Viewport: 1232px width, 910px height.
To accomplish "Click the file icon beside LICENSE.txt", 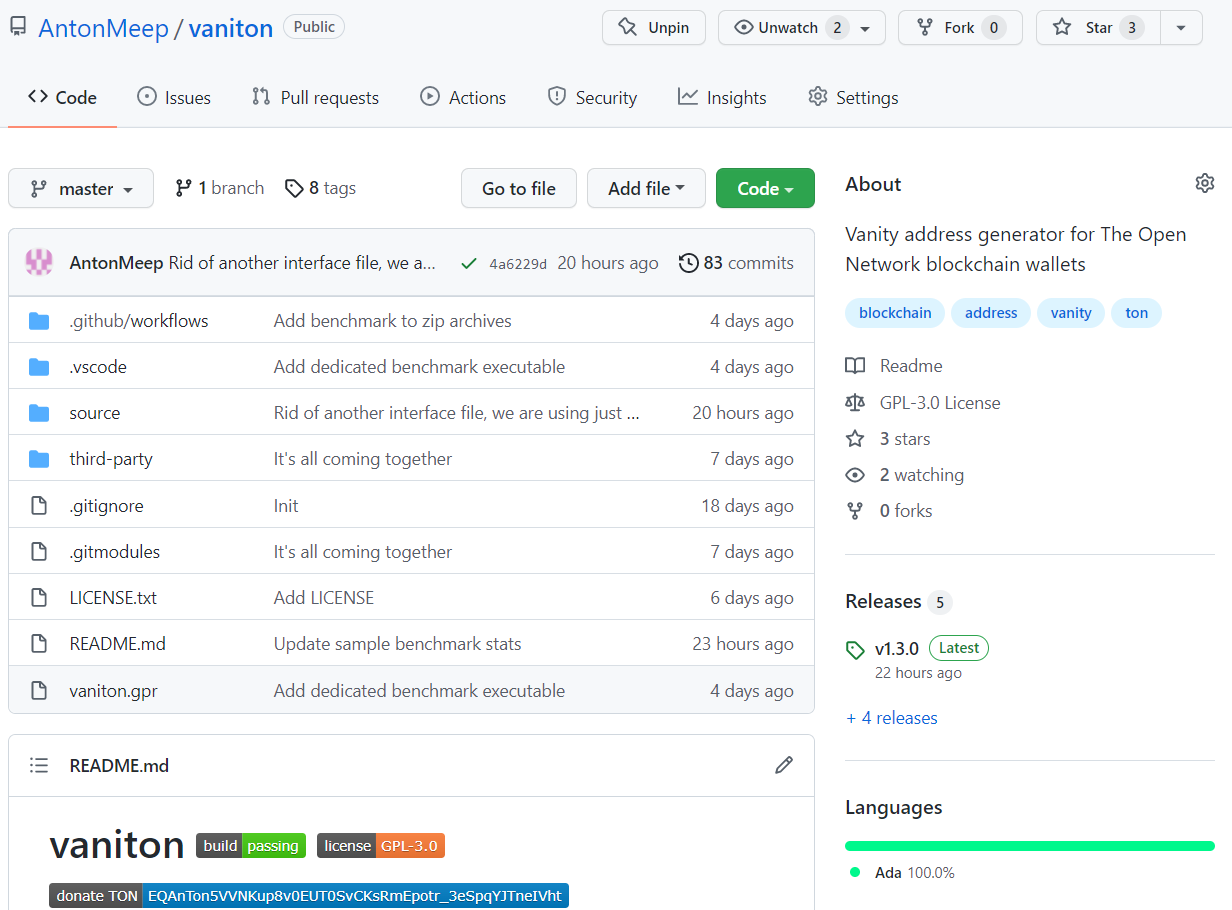I will pyautogui.click(x=39, y=598).
